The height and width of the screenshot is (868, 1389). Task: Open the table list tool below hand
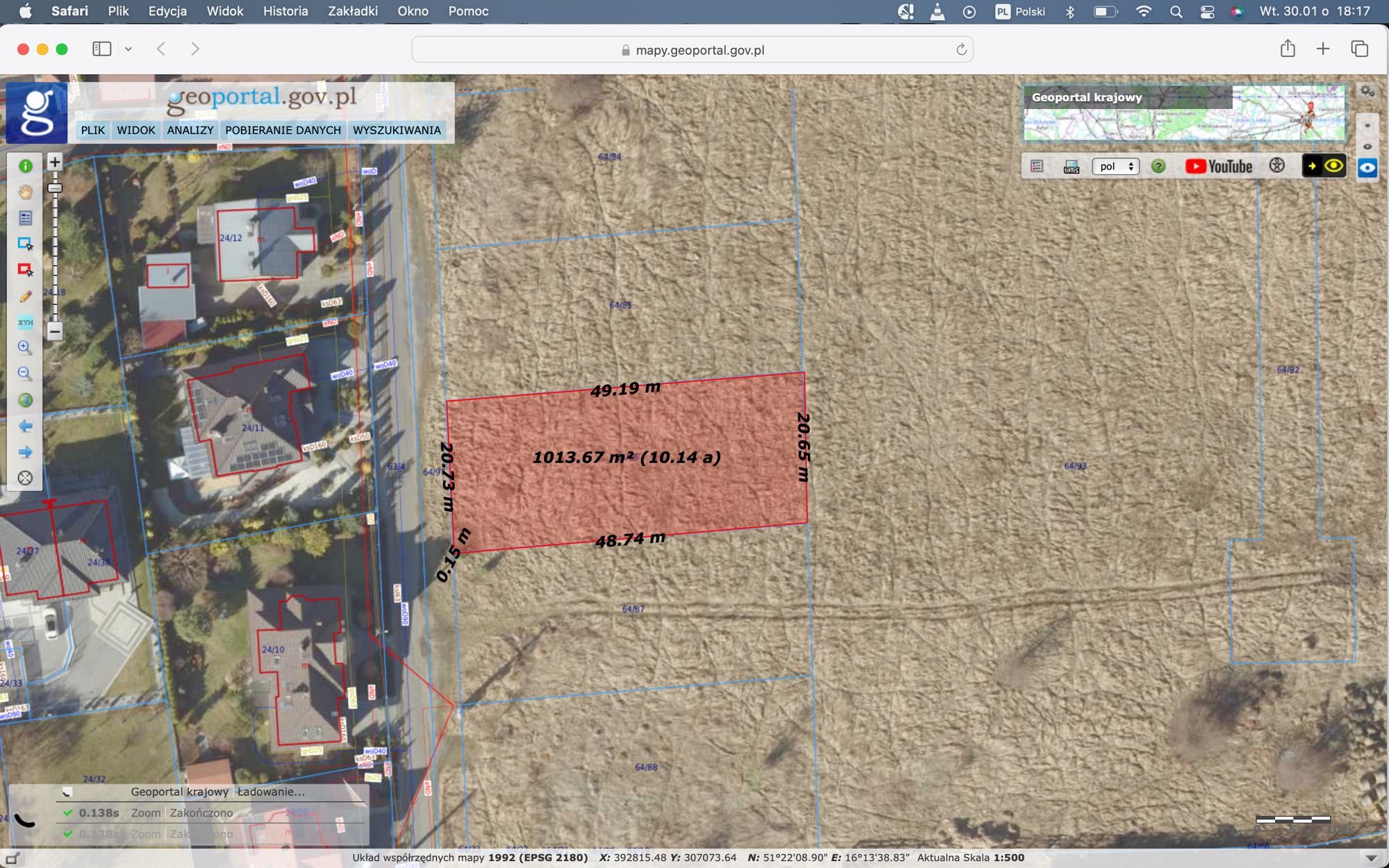point(26,218)
